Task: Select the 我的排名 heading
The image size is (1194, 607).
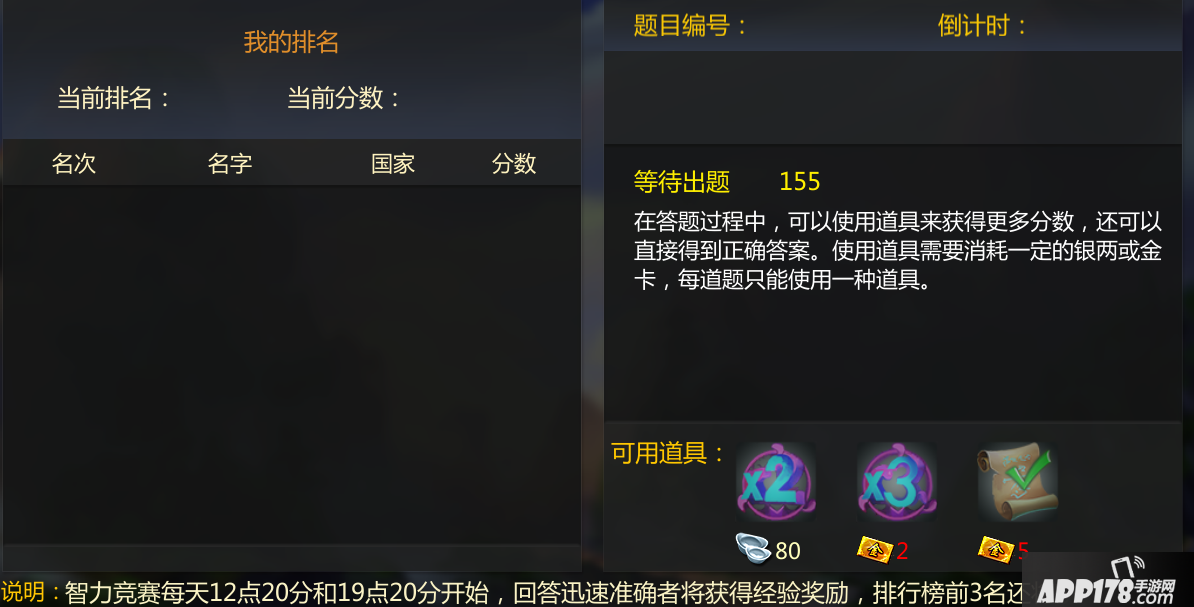Action: tap(291, 42)
